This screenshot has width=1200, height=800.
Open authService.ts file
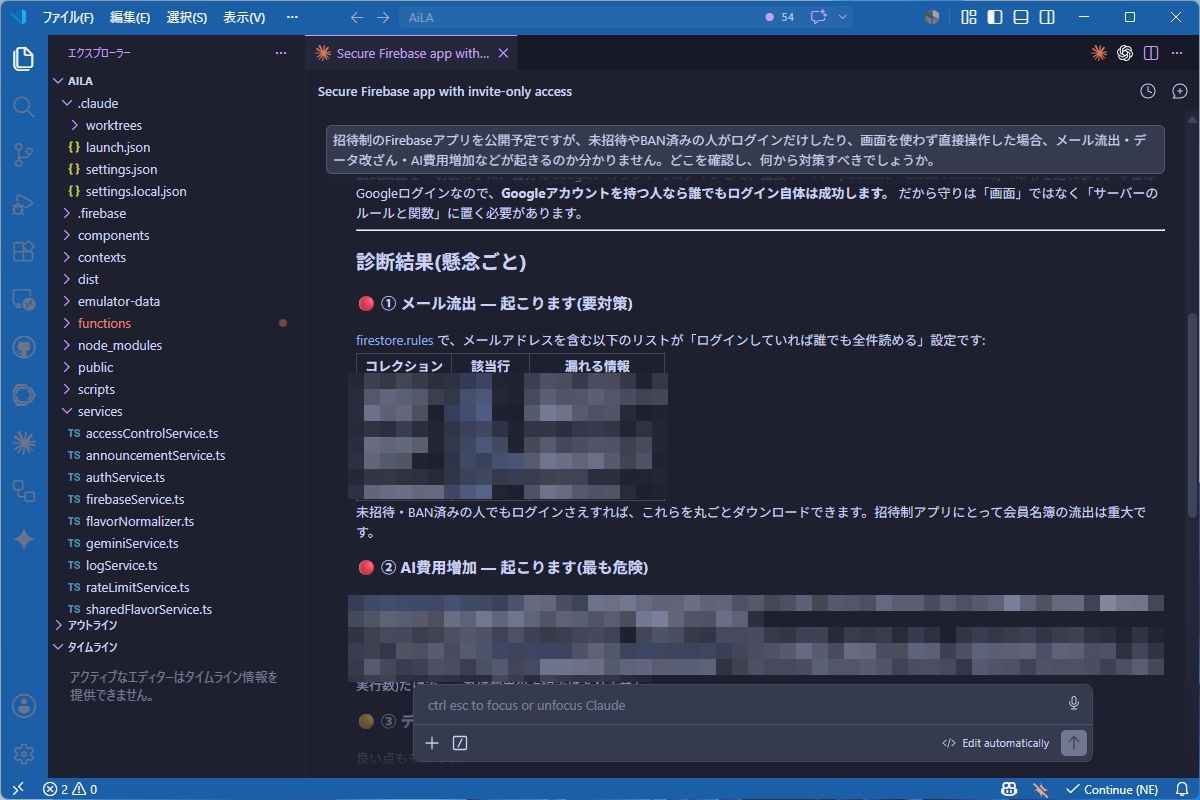(x=125, y=477)
